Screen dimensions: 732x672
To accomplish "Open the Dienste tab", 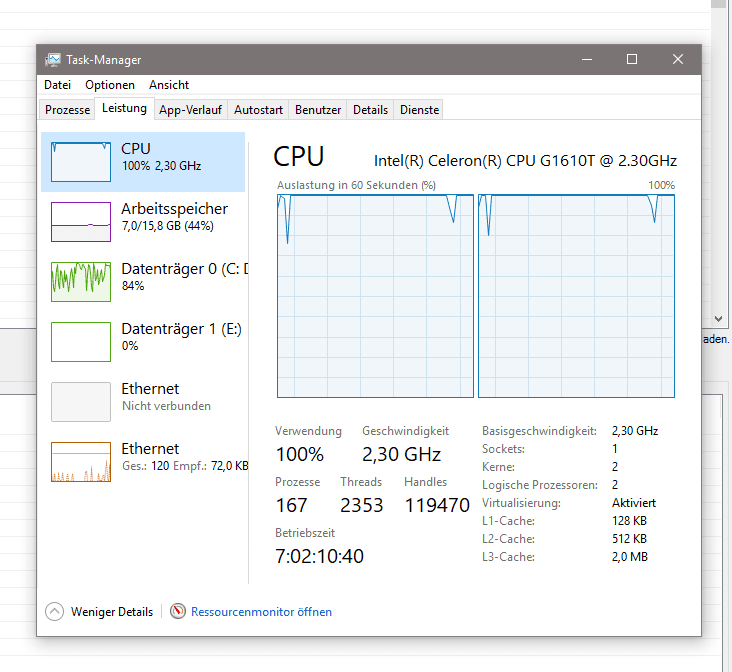I will 419,110.
